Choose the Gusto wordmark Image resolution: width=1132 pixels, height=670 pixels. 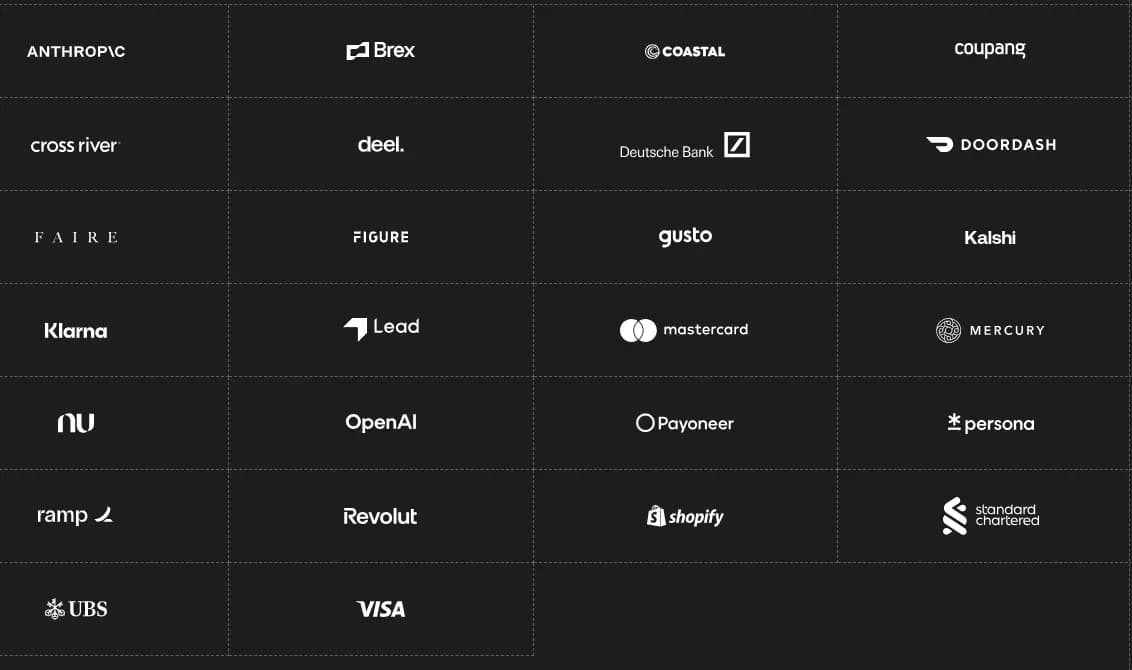pyautogui.click(x=685, y=237)
